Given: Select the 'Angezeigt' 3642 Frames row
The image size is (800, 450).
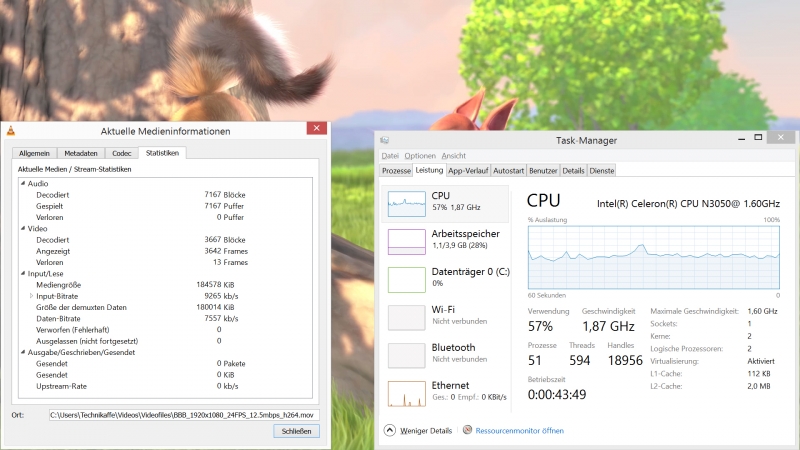Looking at the screenshot, I should pyautogui.click(x=165, y=251).
